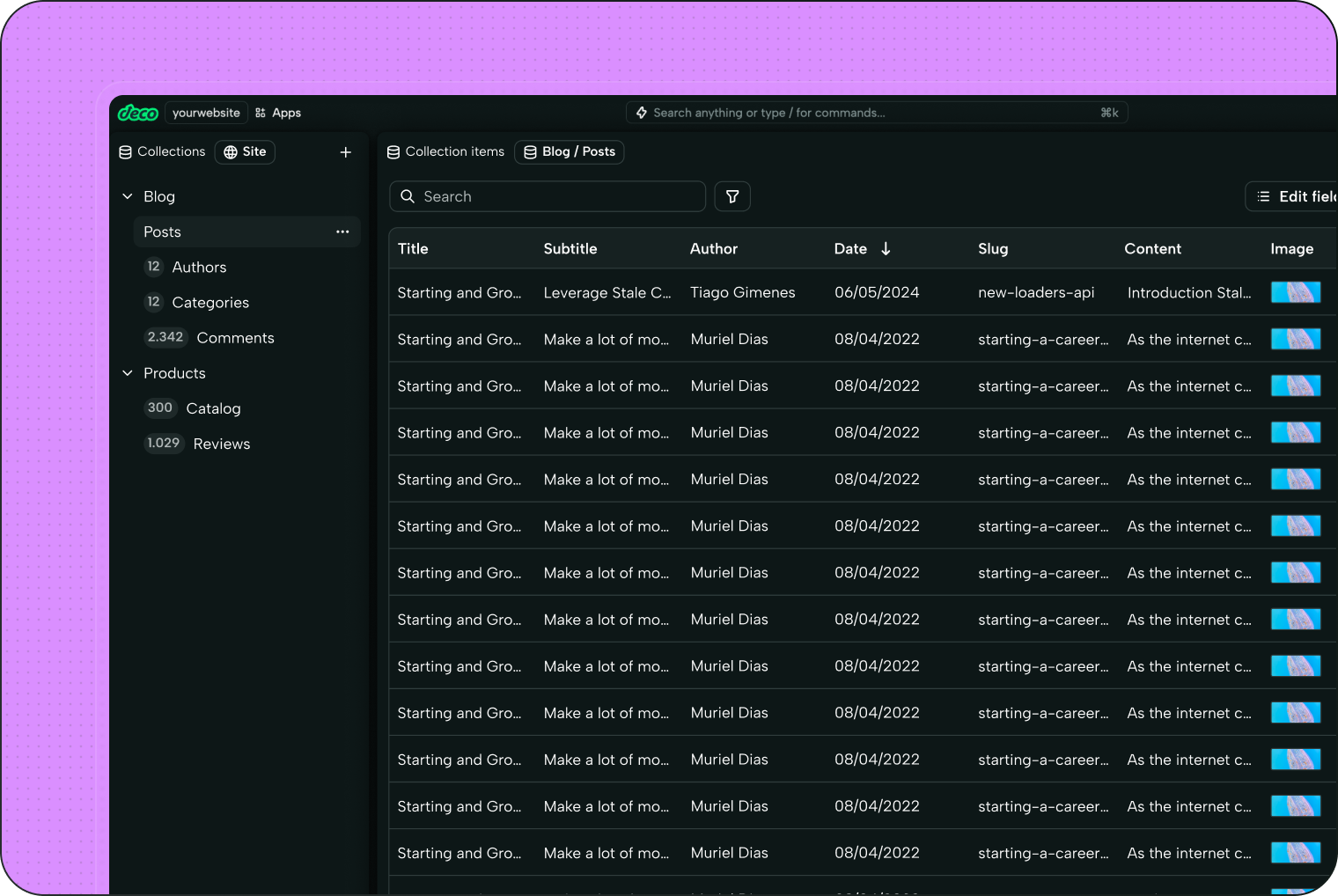Click the globe icon on the Site button
Viewport: 1338px width, 896px height.
click(229, 151)
